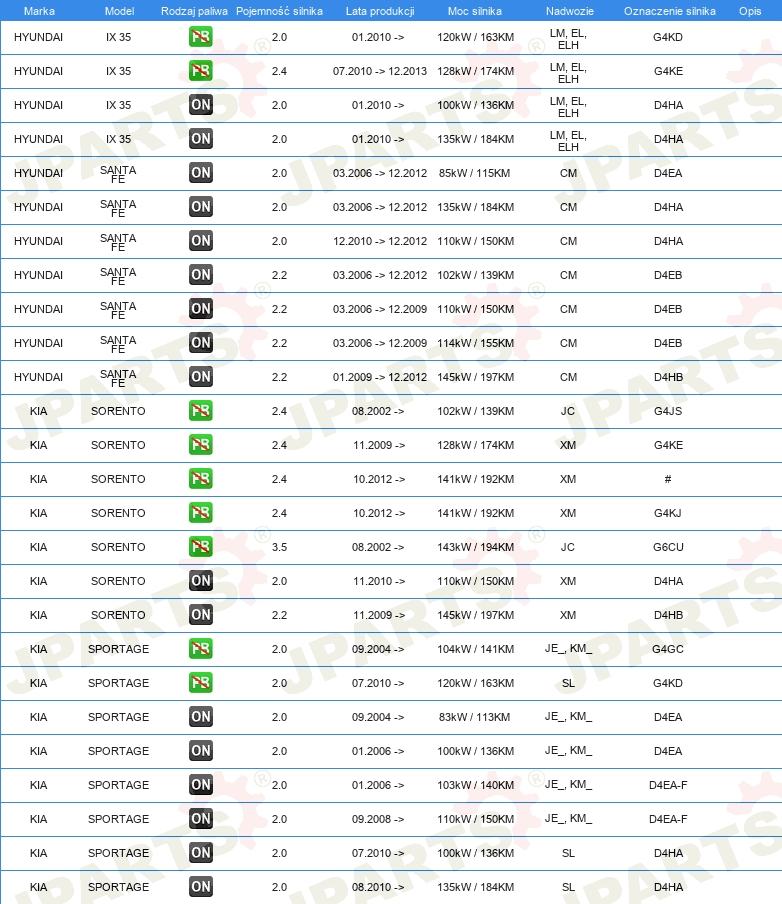Click ON icon in Sportage 01.2006 D4EA row
This screenshot has width=782, height=904.
click(x=201, y=751)
